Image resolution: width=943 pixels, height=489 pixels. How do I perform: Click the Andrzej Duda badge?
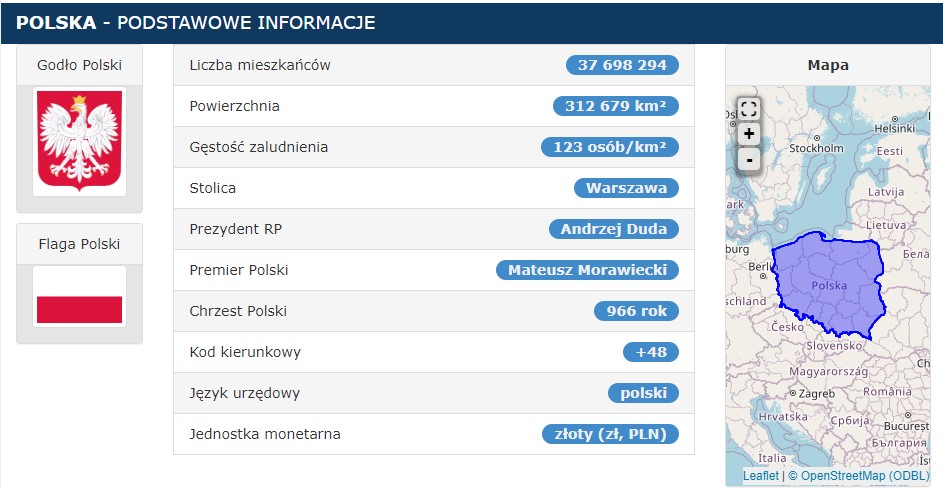[613, 229]
